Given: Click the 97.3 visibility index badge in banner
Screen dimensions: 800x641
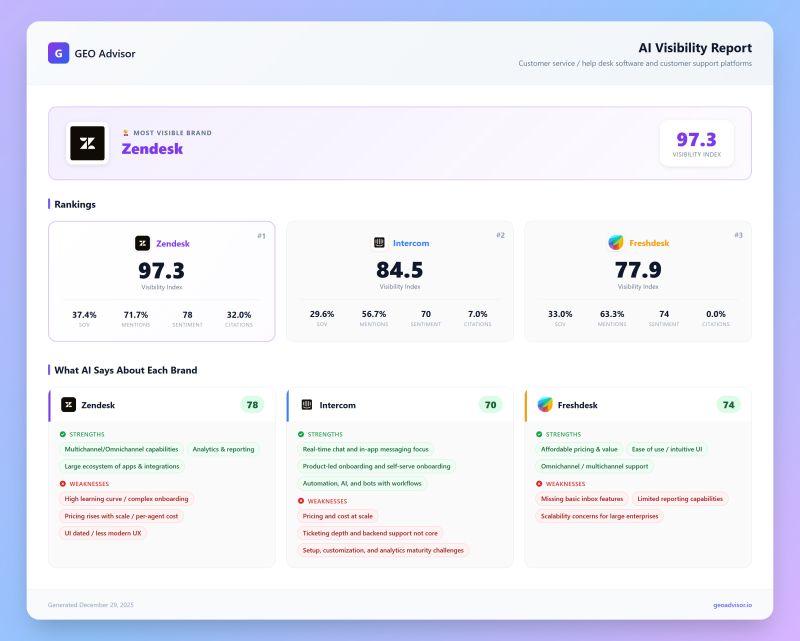Looking at the screenshot, I should 696,143.
